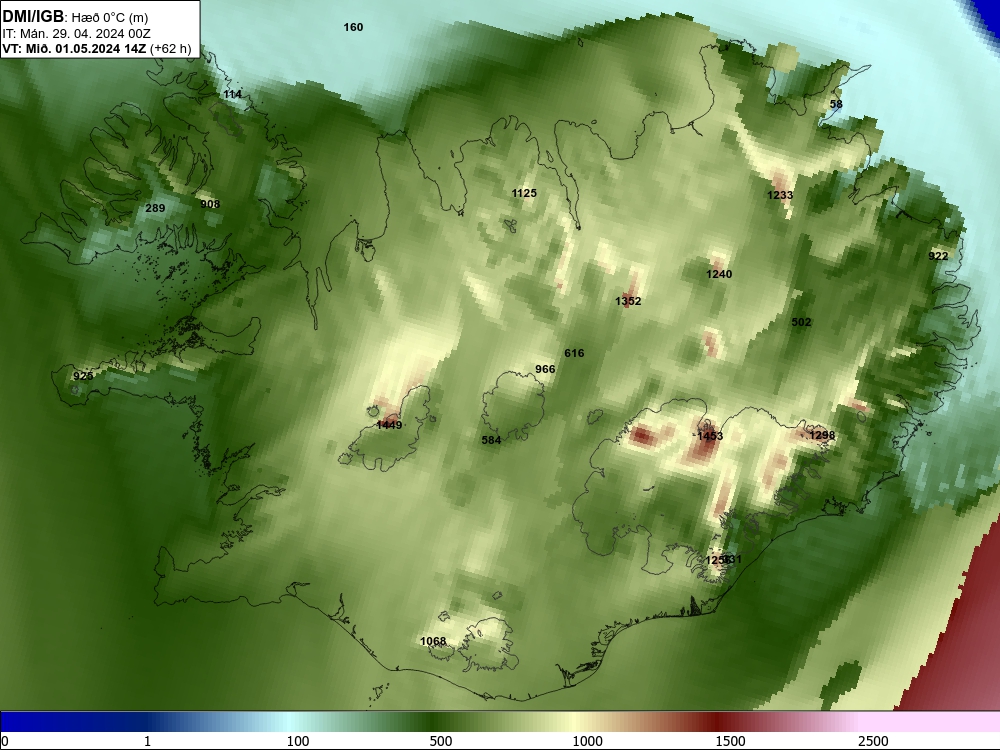This screenshot has width=1000, height=750.
Task: Click the map value 922
Action: [938, 256]
